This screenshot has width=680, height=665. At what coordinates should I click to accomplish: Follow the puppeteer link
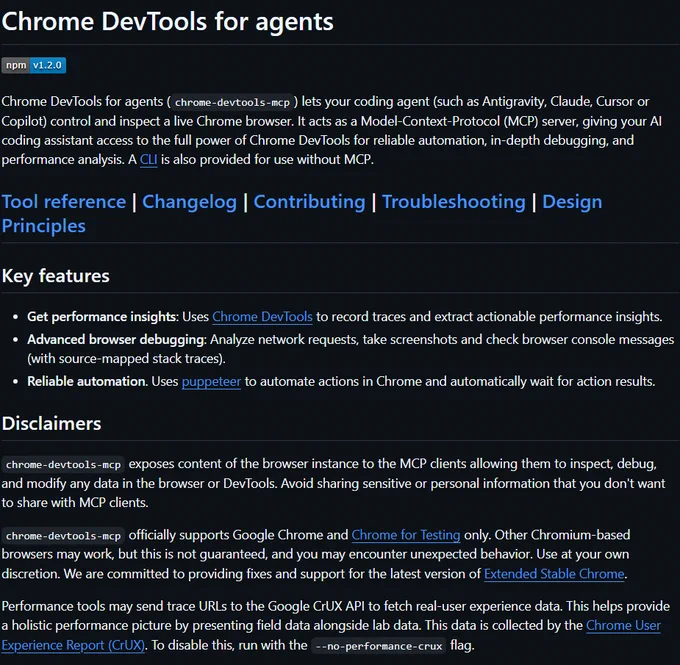(x=211, y=381)
